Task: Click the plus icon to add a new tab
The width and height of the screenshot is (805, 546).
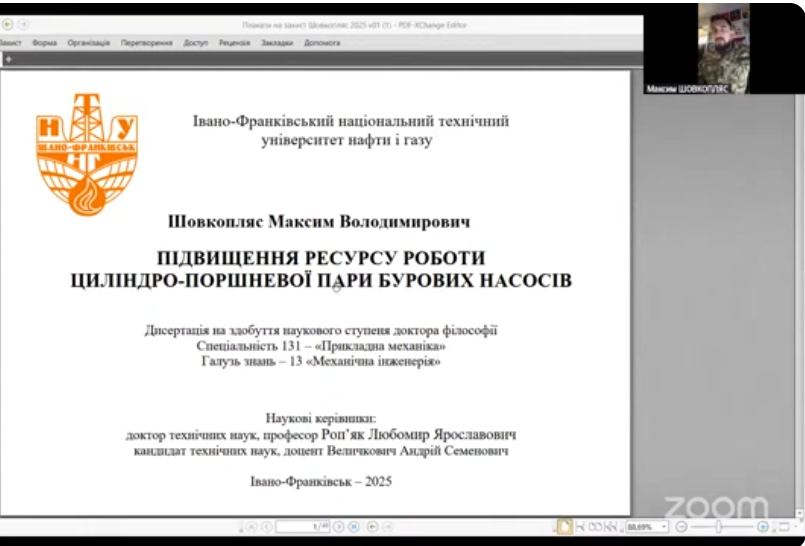Action: 8,60
